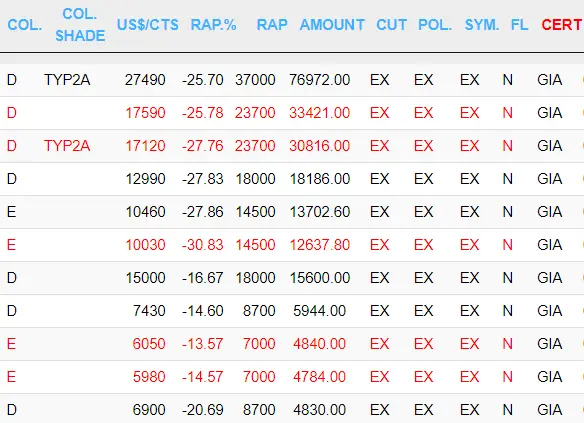Click the amount 33421.00 cell

tap(320, 113)
